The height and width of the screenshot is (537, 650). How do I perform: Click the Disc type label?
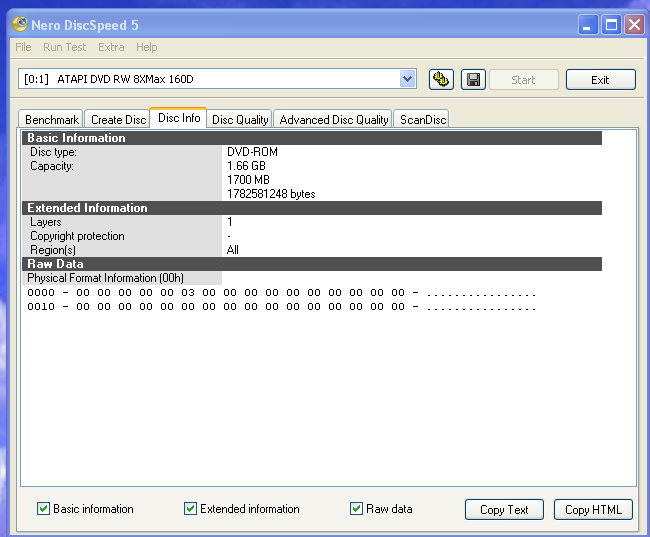point(53,152)
